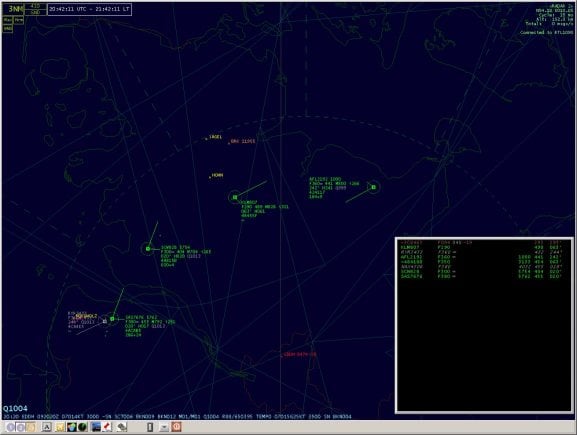Click the METAR weather text line at bottom

click(x=177, y=417)
